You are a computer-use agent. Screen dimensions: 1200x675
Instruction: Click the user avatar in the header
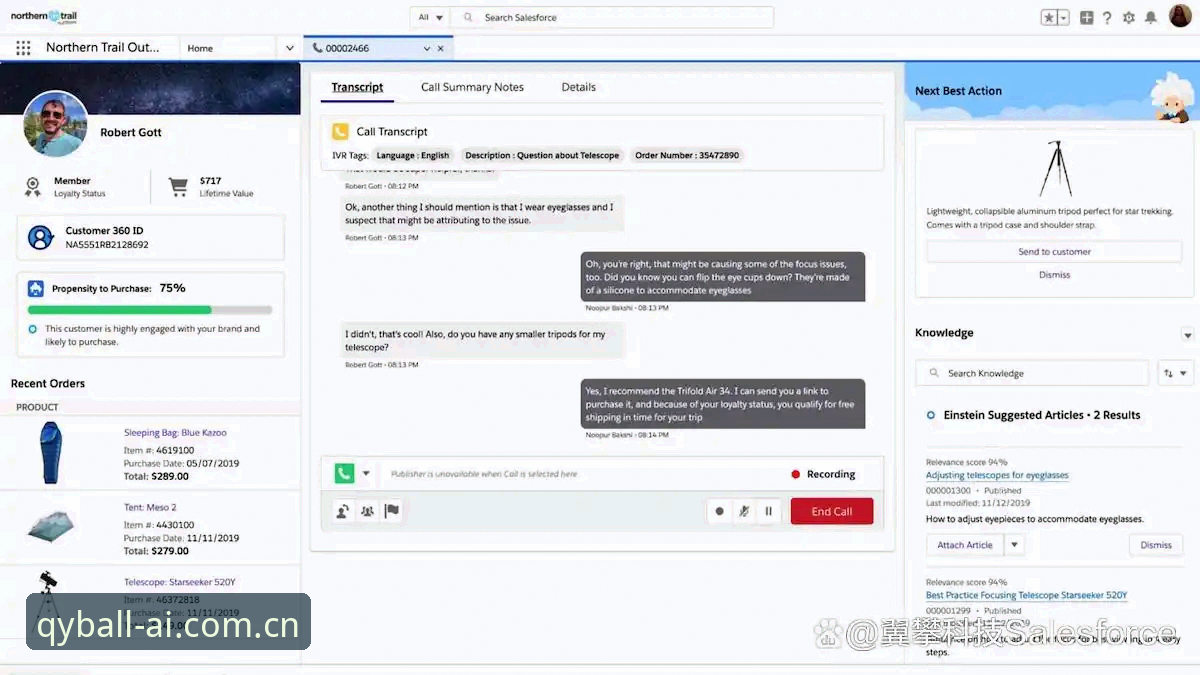click(1178, 17)
